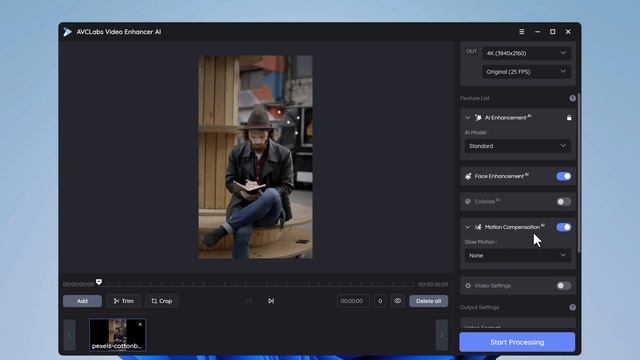Screen dimensions: 640x360
Task: Click the Motion Compensation icon
Action: (x=478, y=227)
